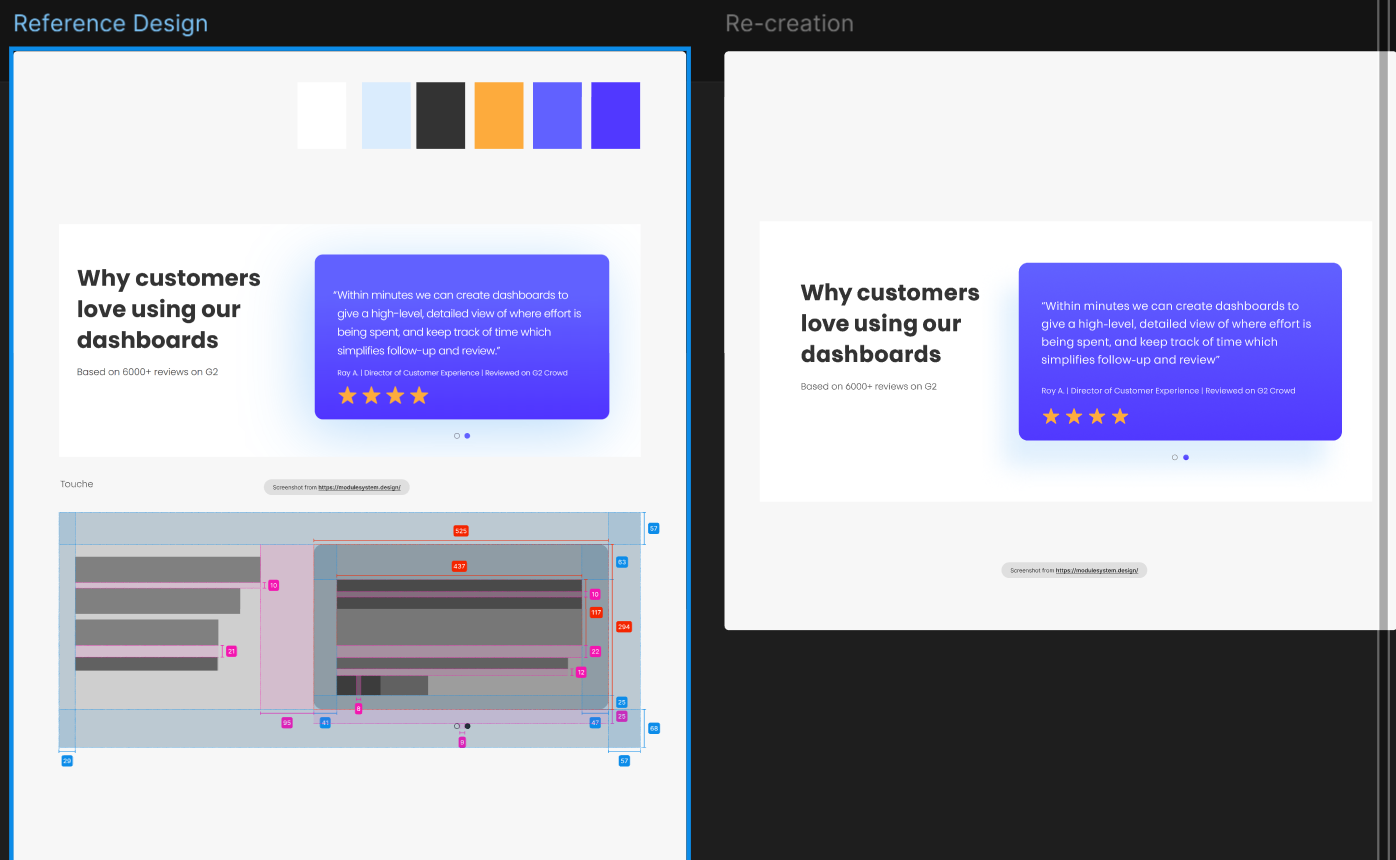Click 'Roy A. | Director' byline in reference card
Image resolution: width=1396 pixels, height=860 pixels.
tap(452, 373)
